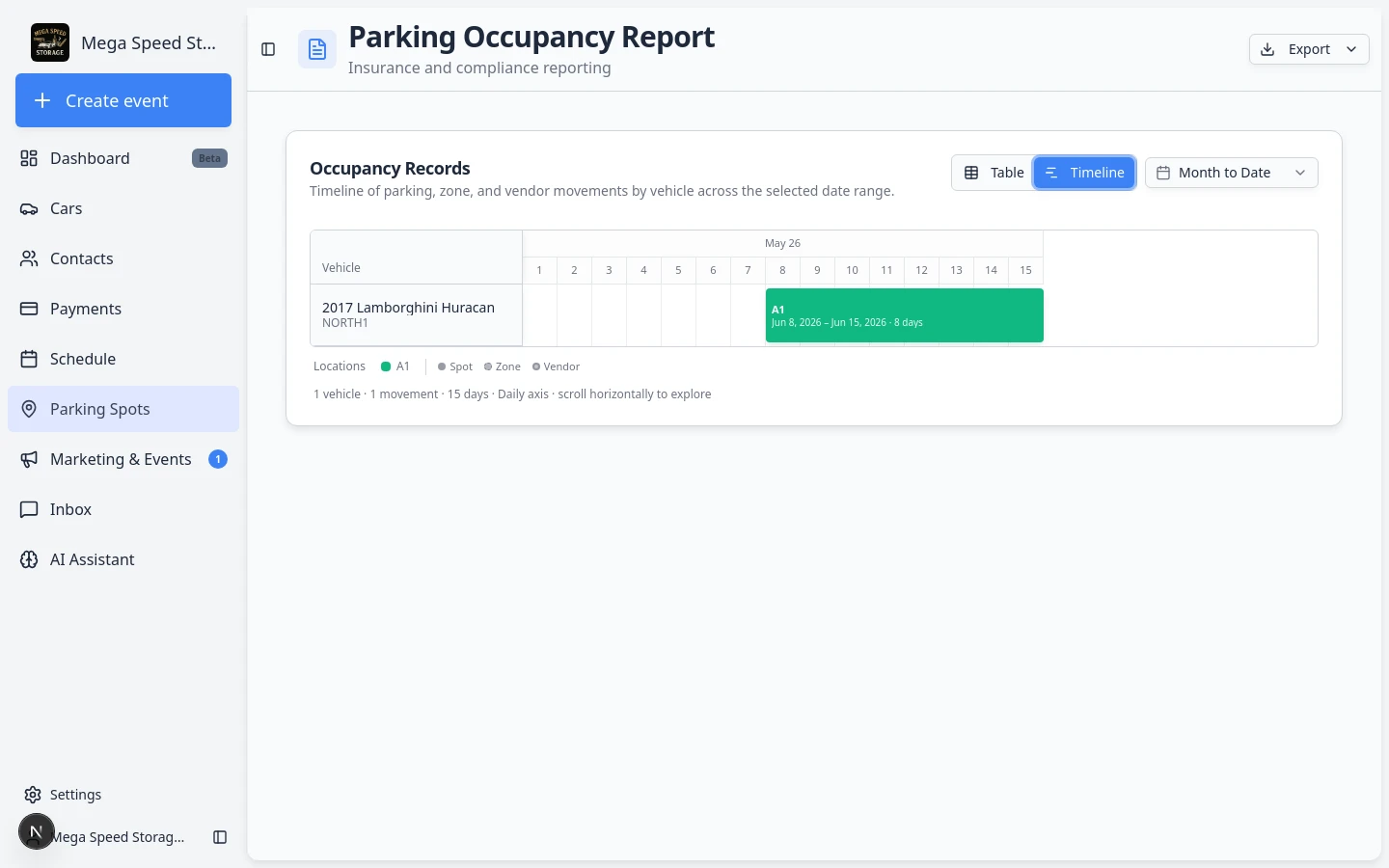Viewport: 1389px width, 868px height.
Task: Click the Schedule calendar icon
Action: [29, 359]
